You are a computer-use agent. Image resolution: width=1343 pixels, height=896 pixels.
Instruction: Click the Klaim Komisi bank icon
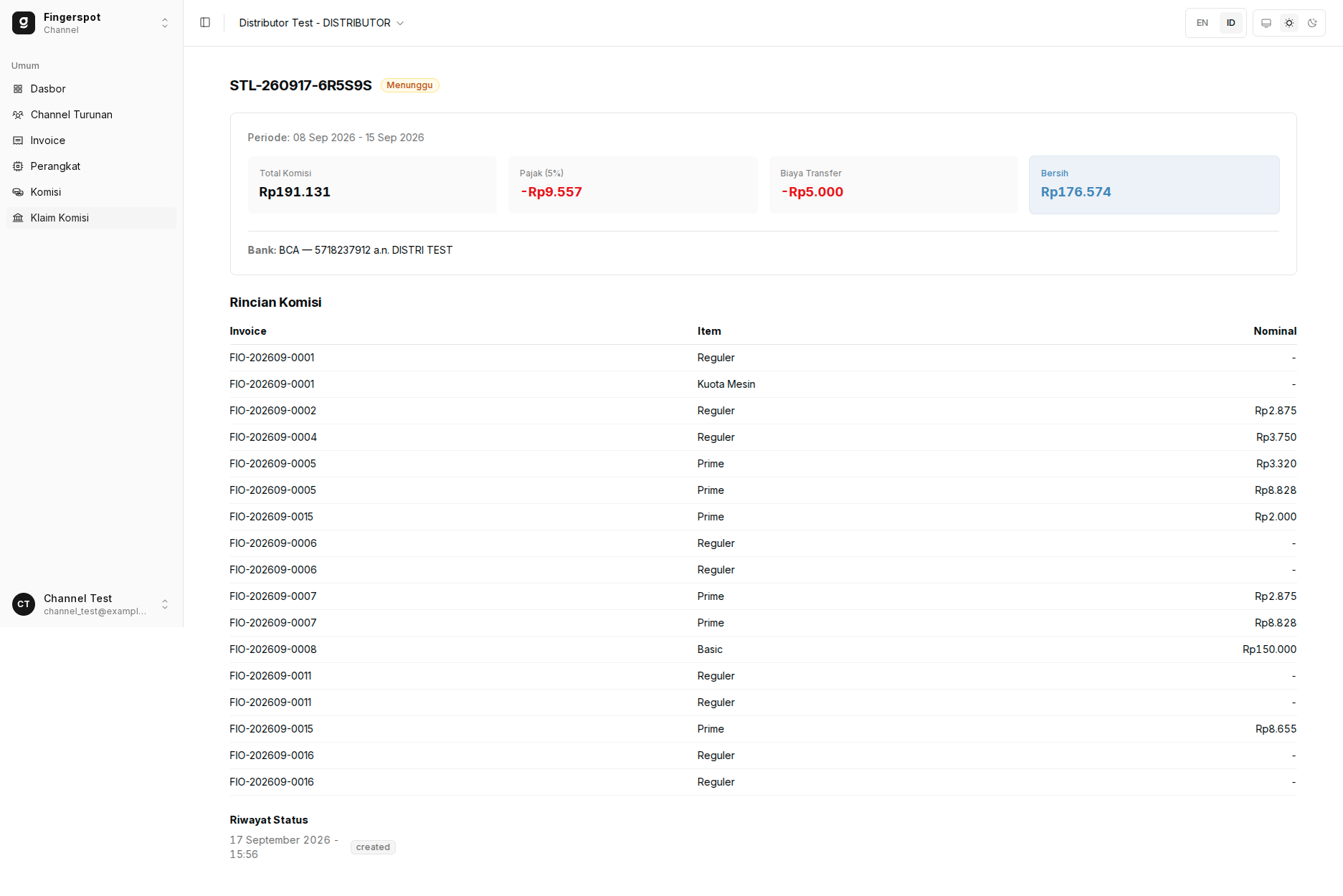click(18, 218)
